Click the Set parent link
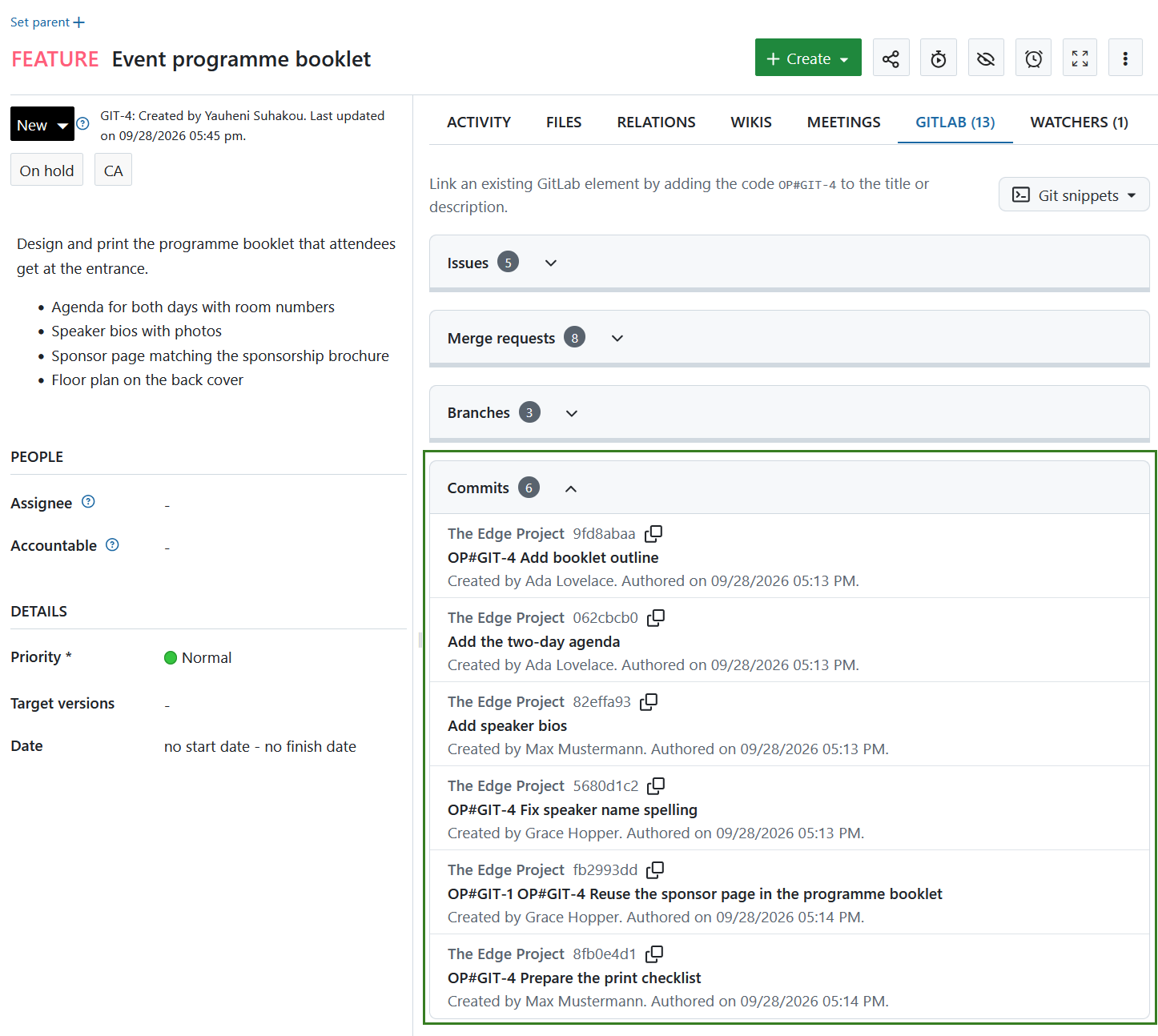The height and width of the screenshot is (1036, 1158). point(40,22)
